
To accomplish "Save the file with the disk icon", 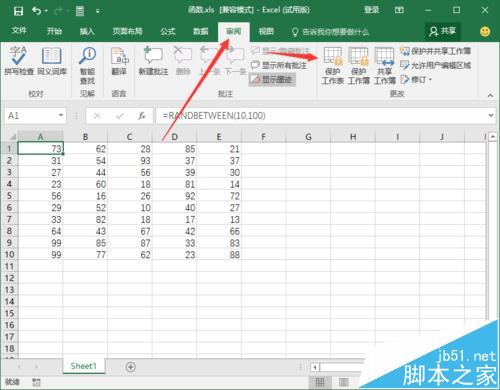I will 18,11.
